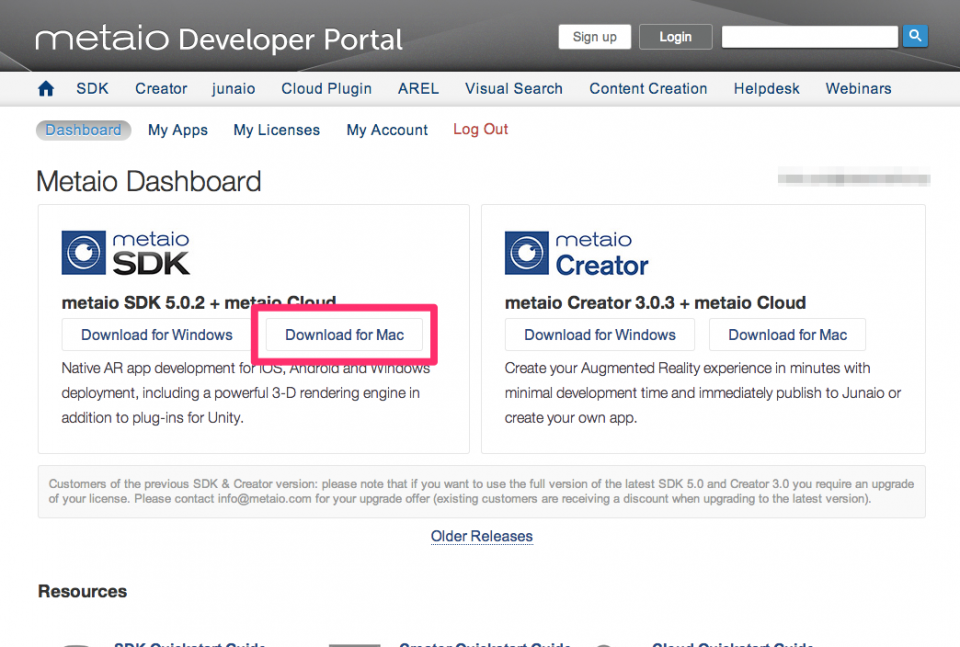
Task: Focus the header search input field
Action: [x=809, y=37]
